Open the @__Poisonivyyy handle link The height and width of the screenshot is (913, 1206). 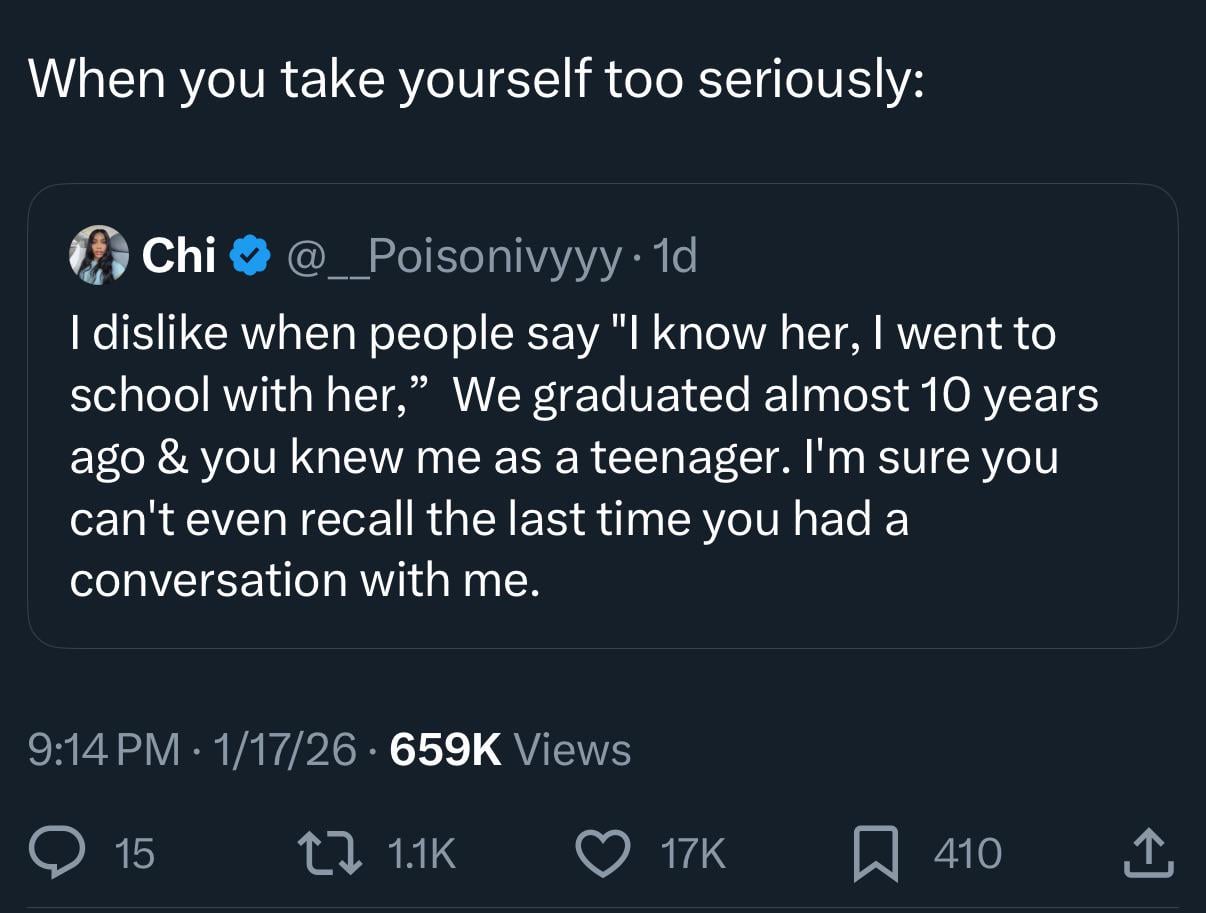coord(453,257)
